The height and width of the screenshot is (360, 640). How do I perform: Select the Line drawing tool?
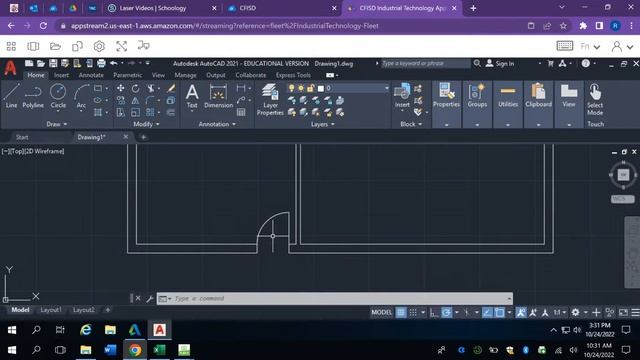pyautogui.click(x=11, y=96)
